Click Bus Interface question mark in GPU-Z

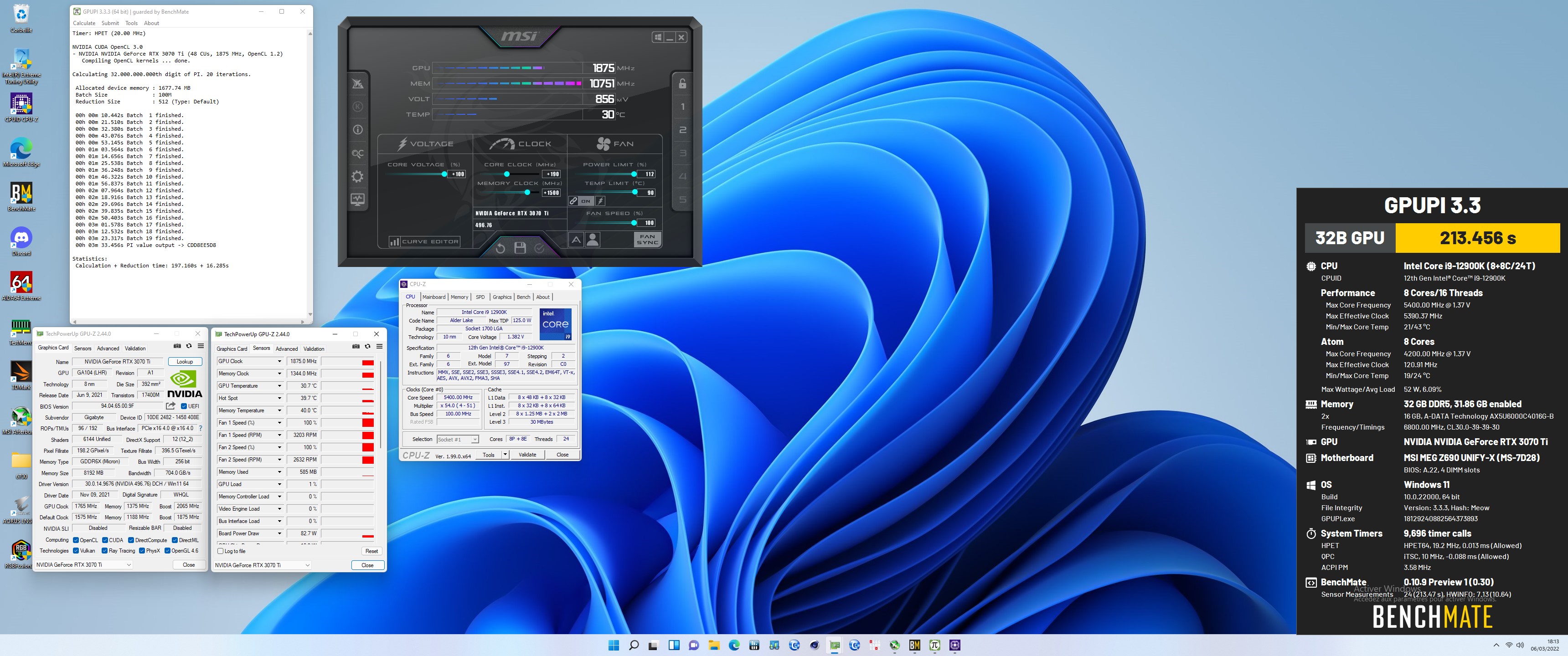(x=201, y=428)
